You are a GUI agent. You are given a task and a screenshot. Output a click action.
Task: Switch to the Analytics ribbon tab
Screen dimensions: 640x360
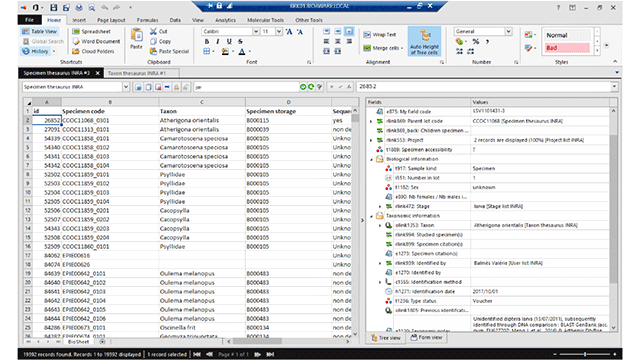tap(225, 20)
